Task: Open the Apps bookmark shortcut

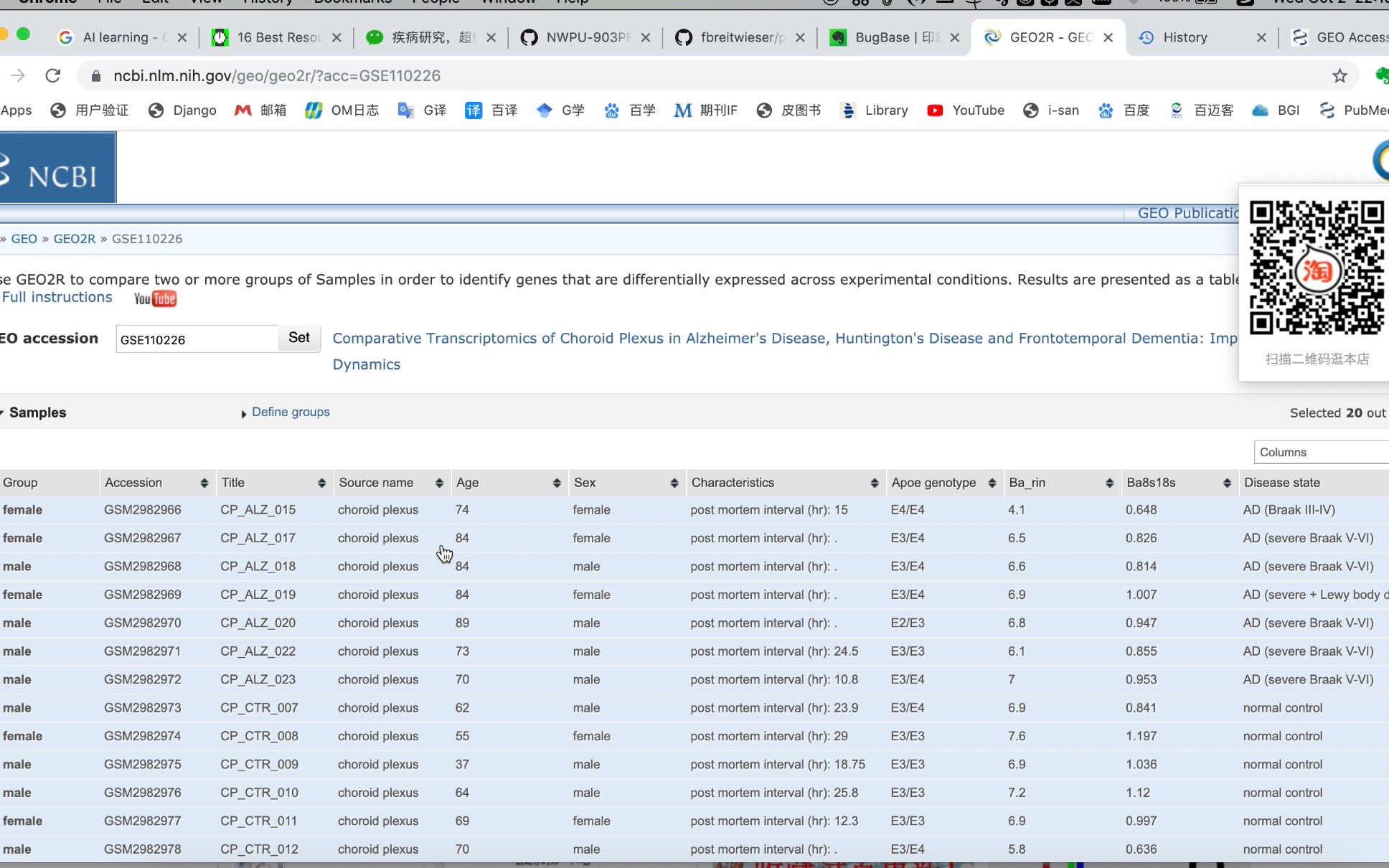Action: click(x=16, y=110)
